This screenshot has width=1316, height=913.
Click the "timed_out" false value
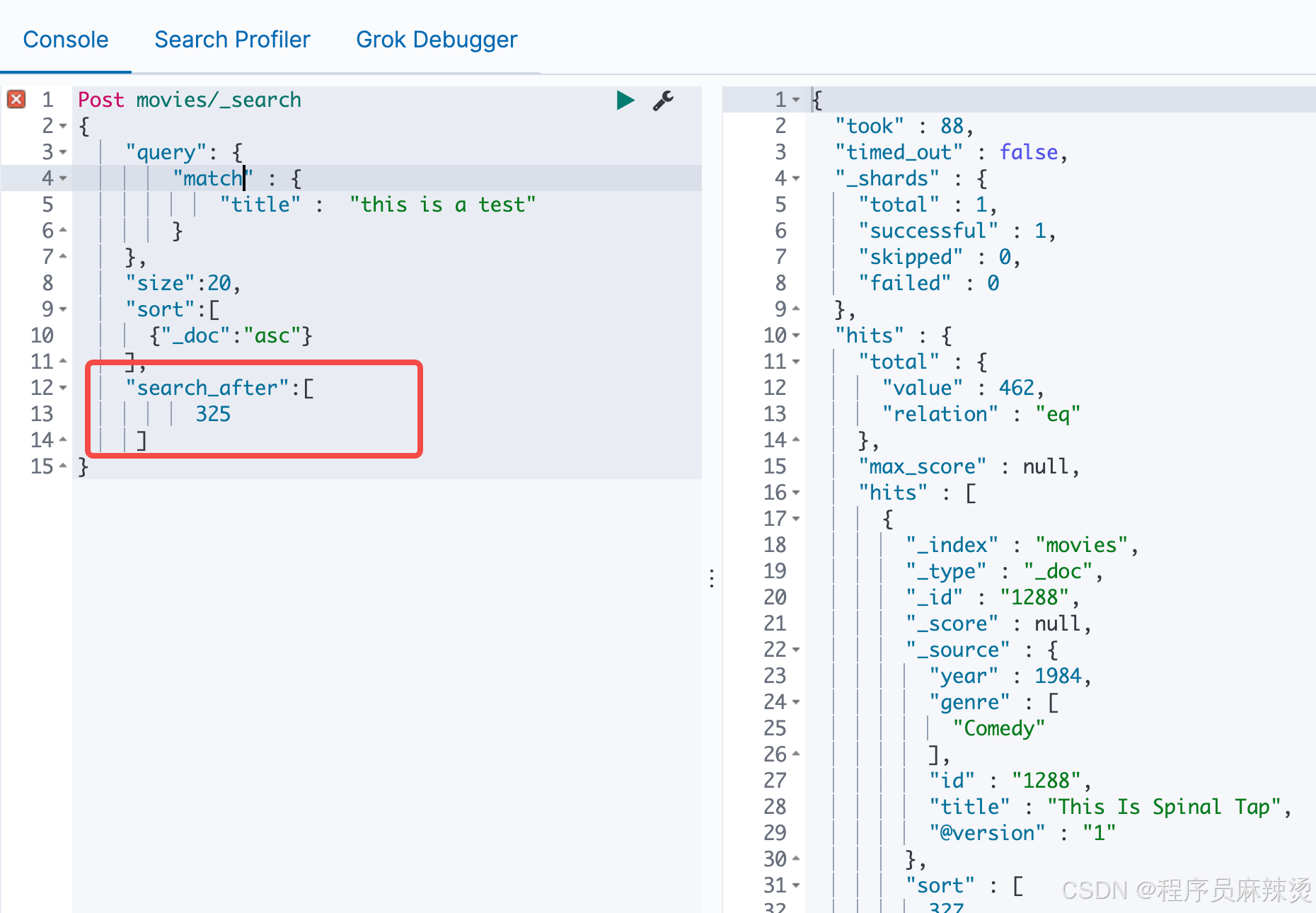pos(1029,152)
